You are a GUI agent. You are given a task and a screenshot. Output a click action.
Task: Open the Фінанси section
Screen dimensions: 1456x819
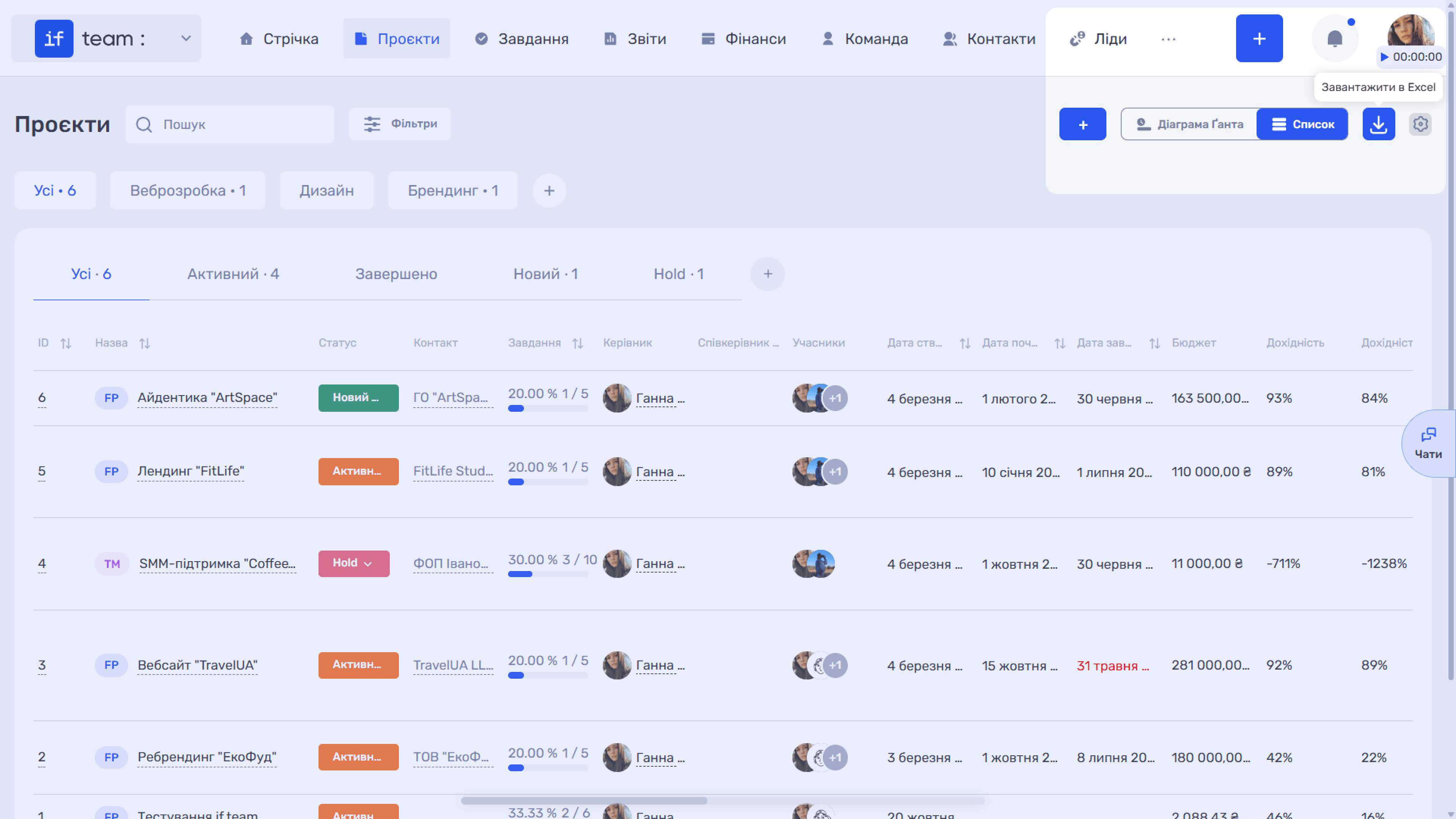[743, 38]
